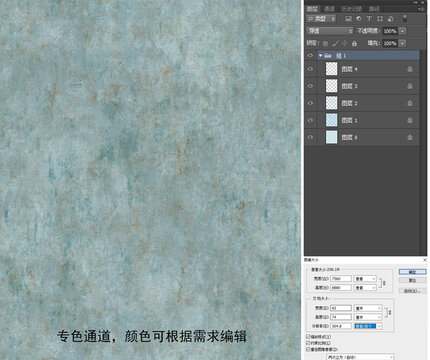
Task: Click the folder icon of group 组 1
Action: click(x=328, y=55)
